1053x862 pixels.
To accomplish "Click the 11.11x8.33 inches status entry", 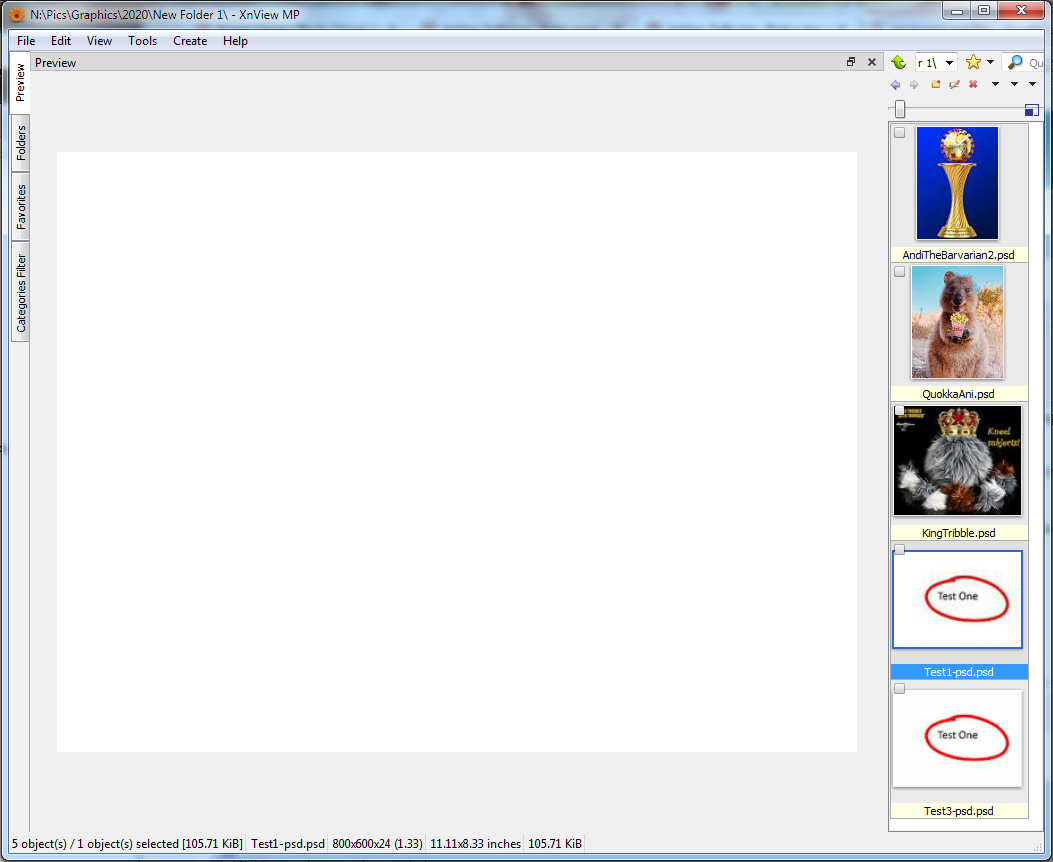I will (475, 844).
